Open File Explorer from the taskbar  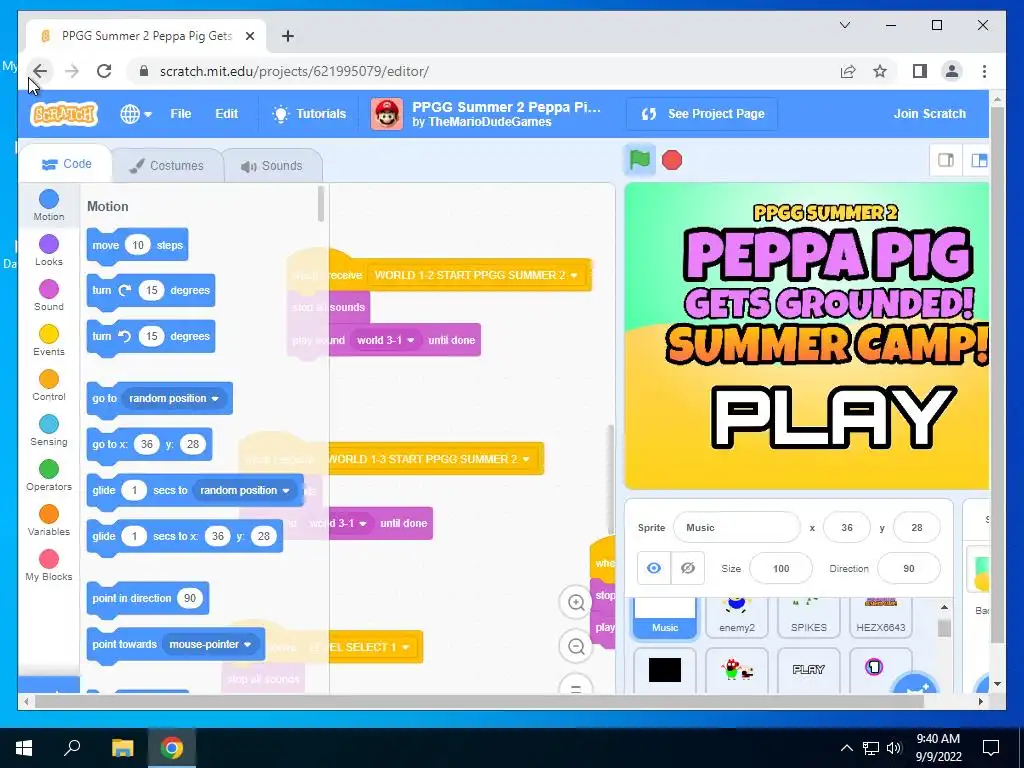tap(122, 748)
